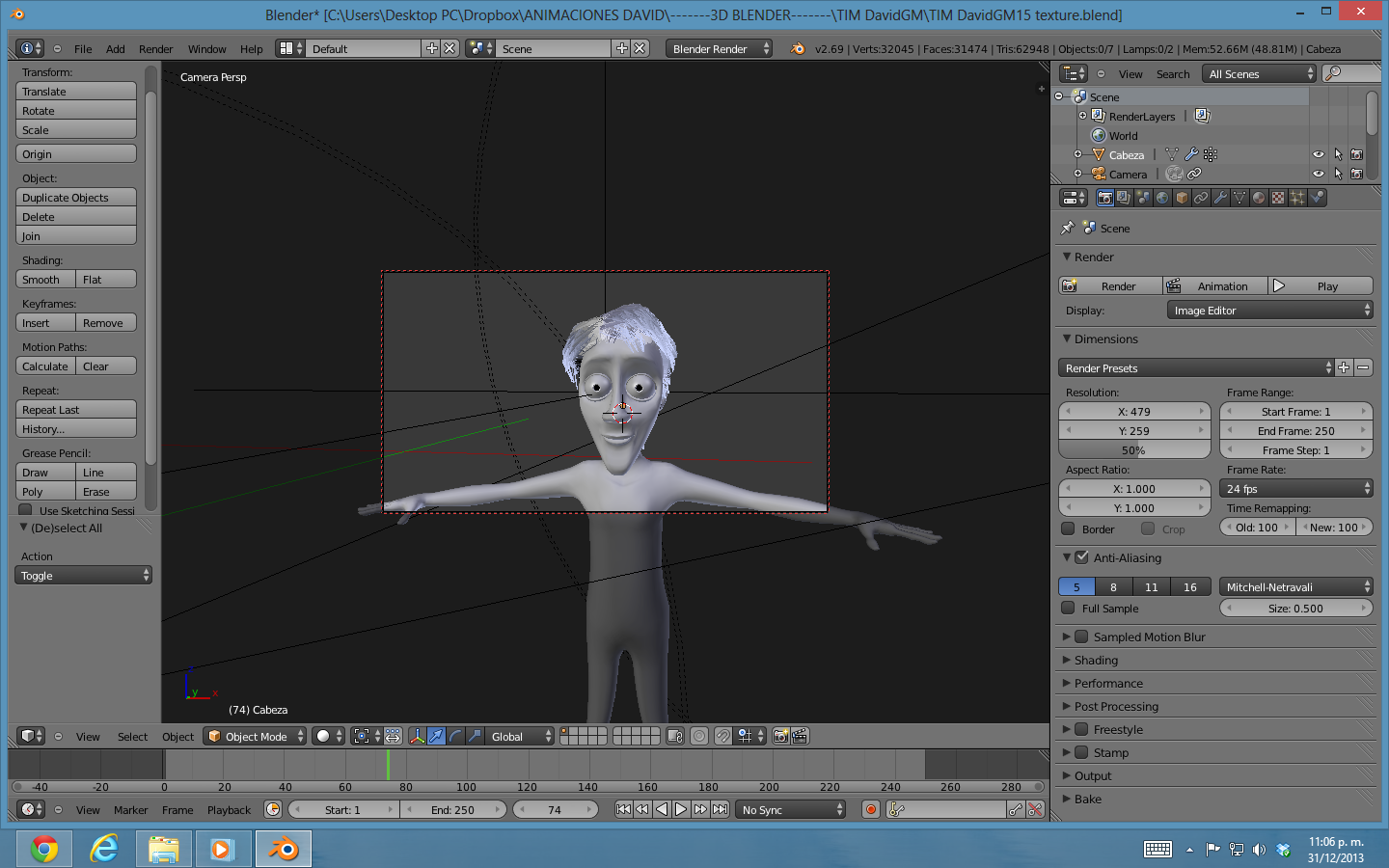Open the Texture properties tab checker icon
The width and height of the screenshot is (1389, 868).
(x=1279, y=198)
